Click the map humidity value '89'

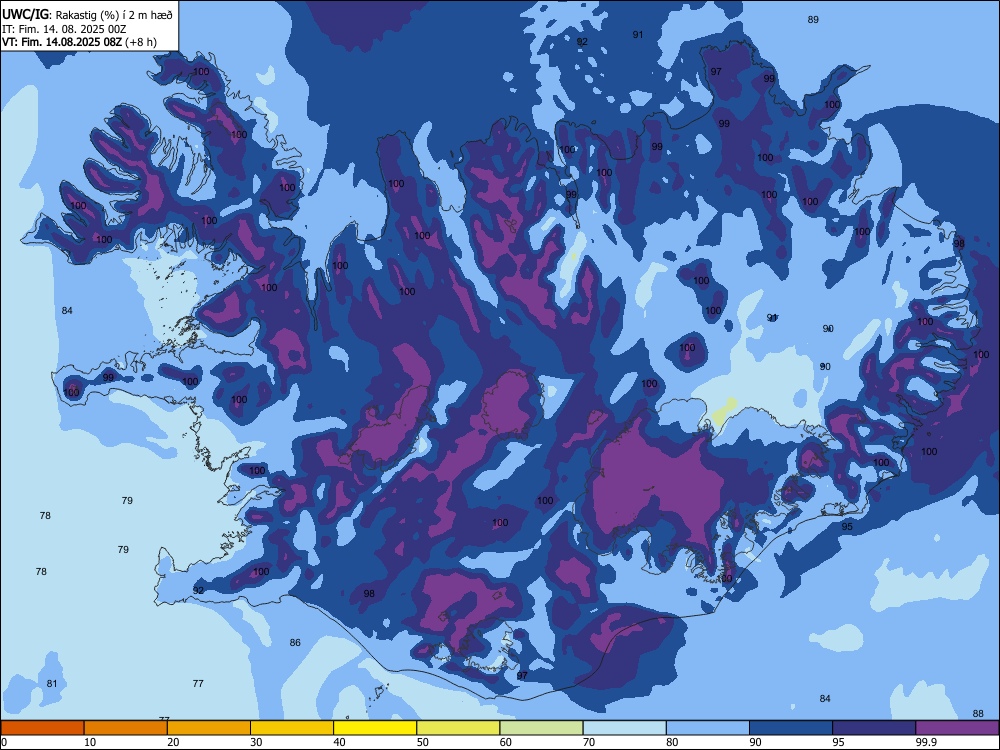813,20
